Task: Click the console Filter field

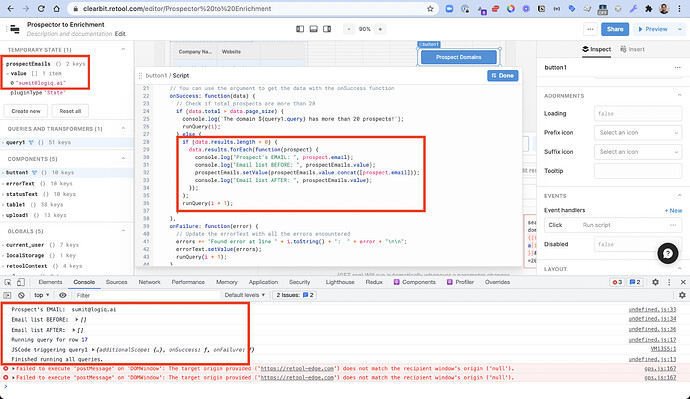Action: click(x=146, y=295)
